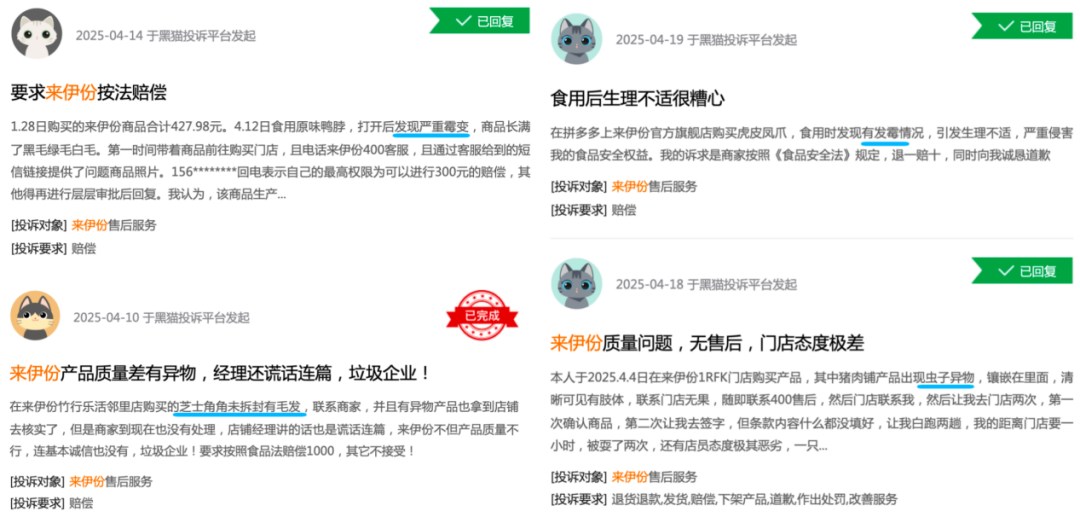
Task: Click the underlined text 发现严重霉变
Action: [431, 127]
